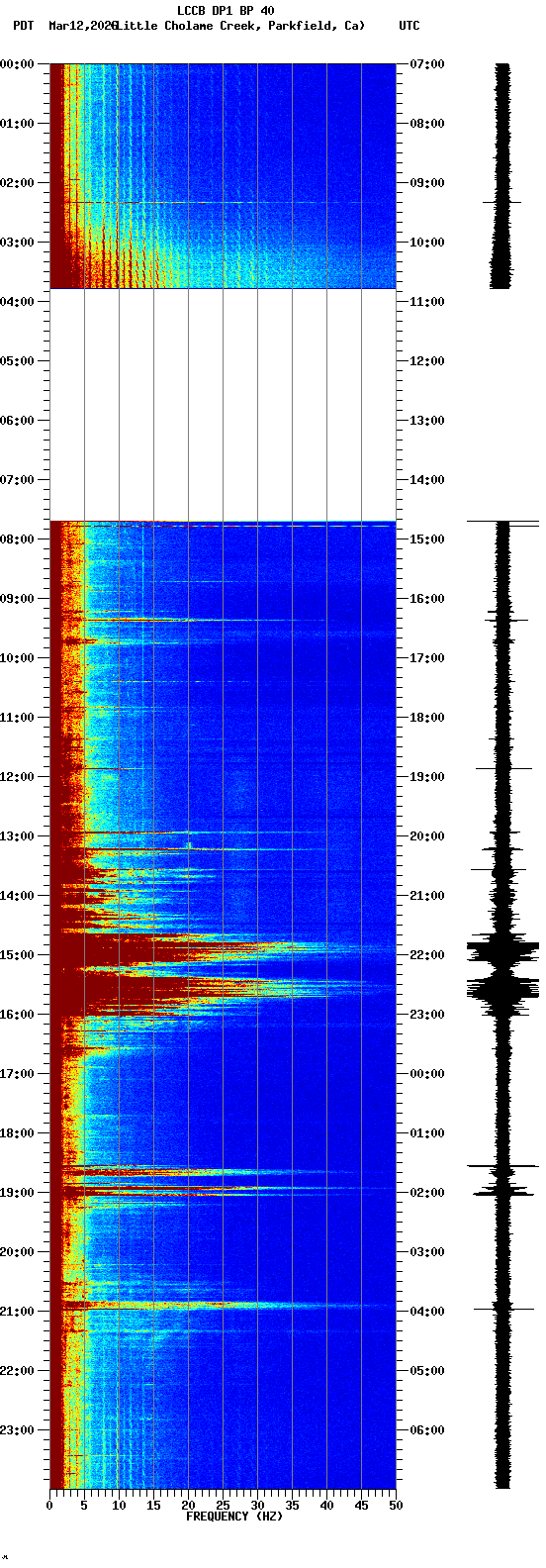Click the '05:00' tick on the UTC axis
The image size is (546, 1568).
[427, 1370]
